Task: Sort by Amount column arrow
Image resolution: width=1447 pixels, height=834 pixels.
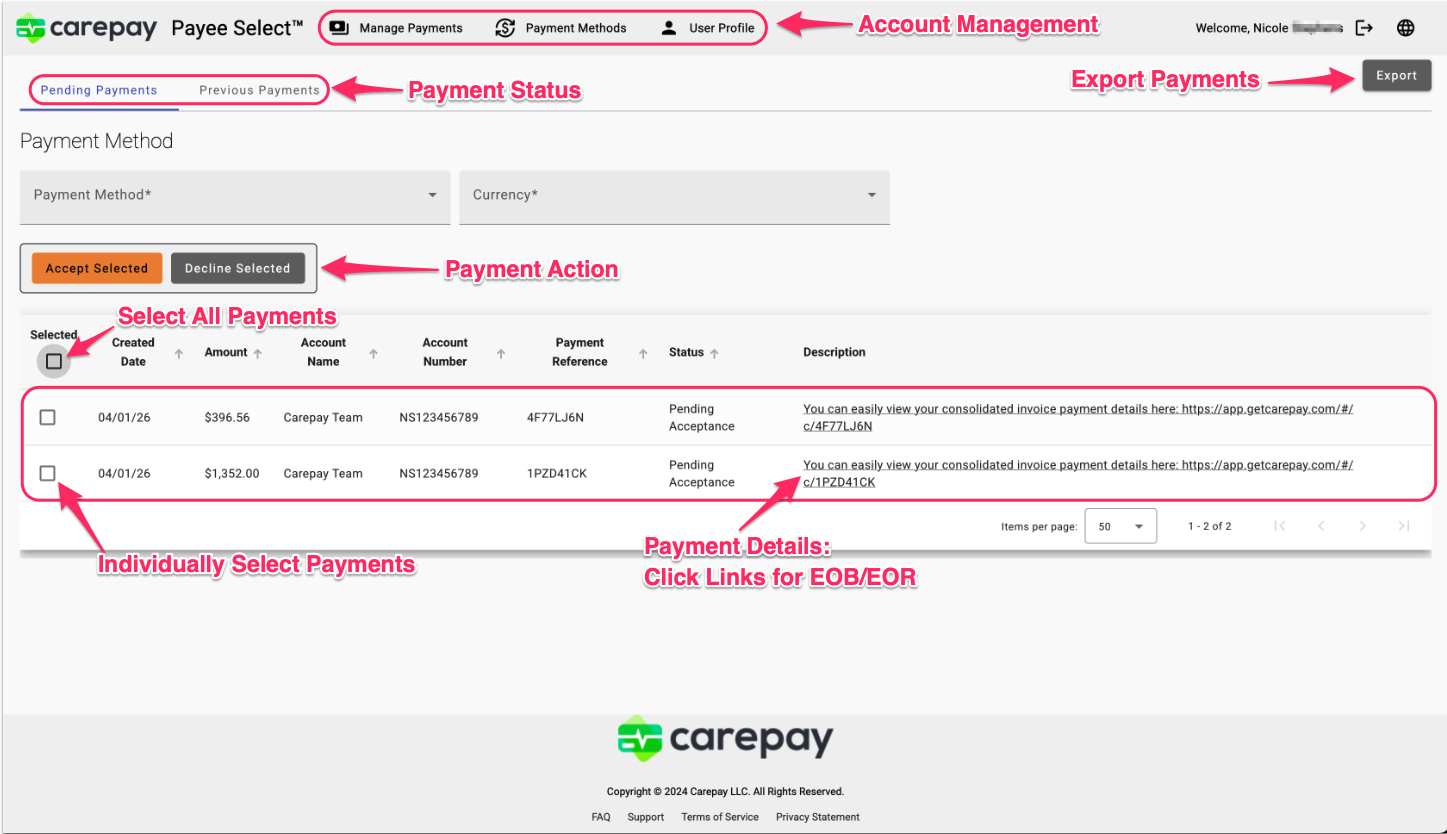Action: (x=258, y=353)
